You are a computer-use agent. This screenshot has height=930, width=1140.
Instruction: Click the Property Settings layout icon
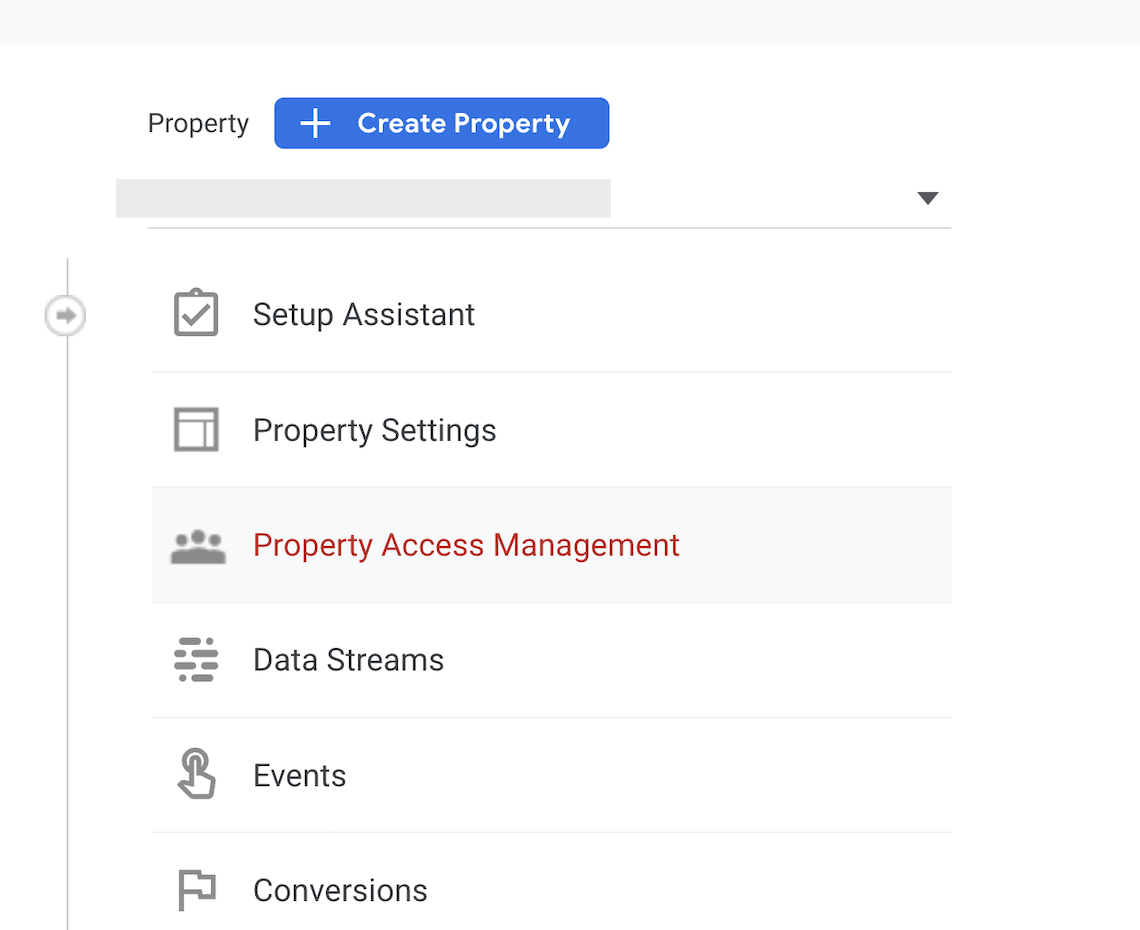point(196,429)
